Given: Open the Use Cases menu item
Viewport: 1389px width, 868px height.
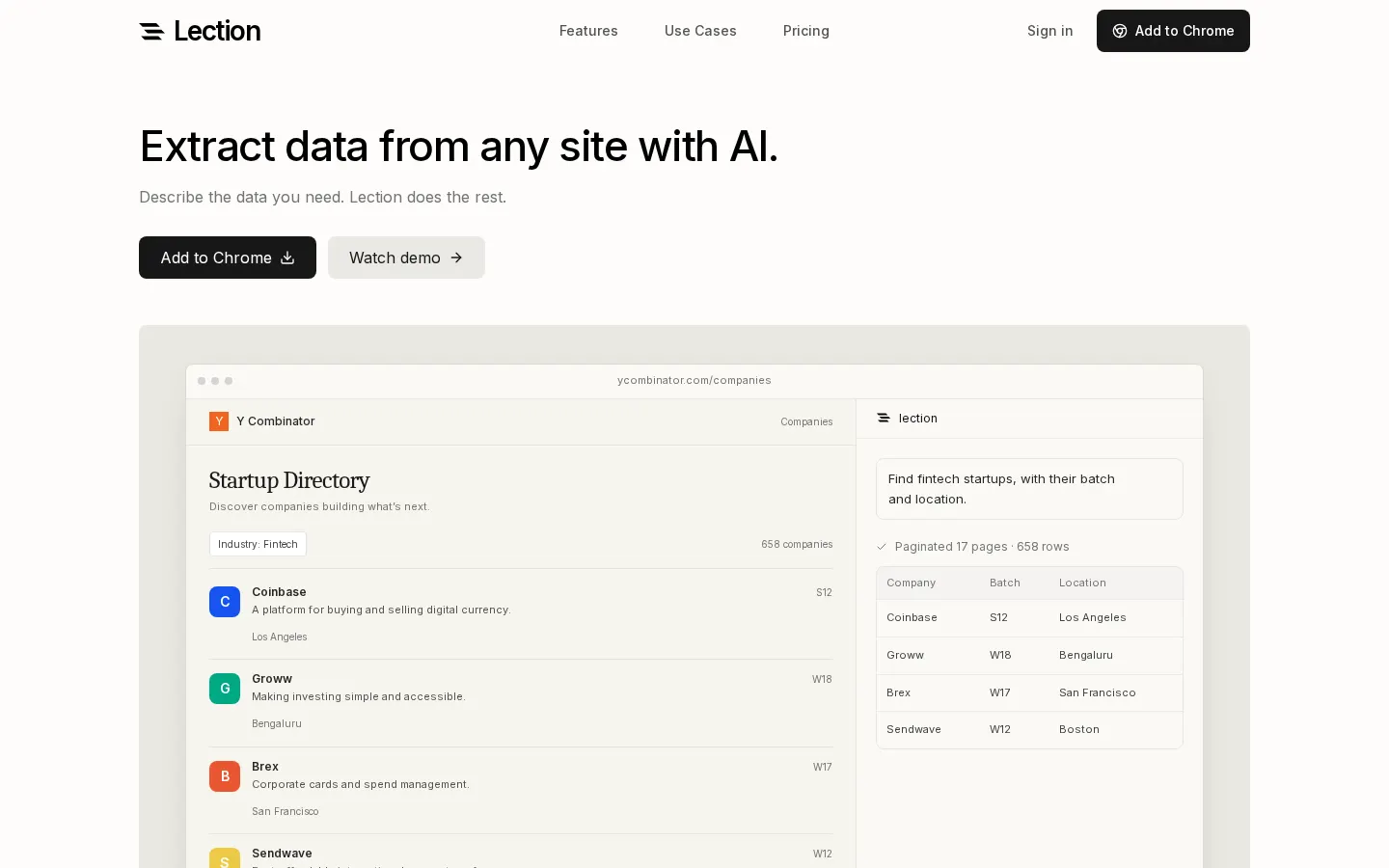Looking at the screenshot, I should 700,31.
